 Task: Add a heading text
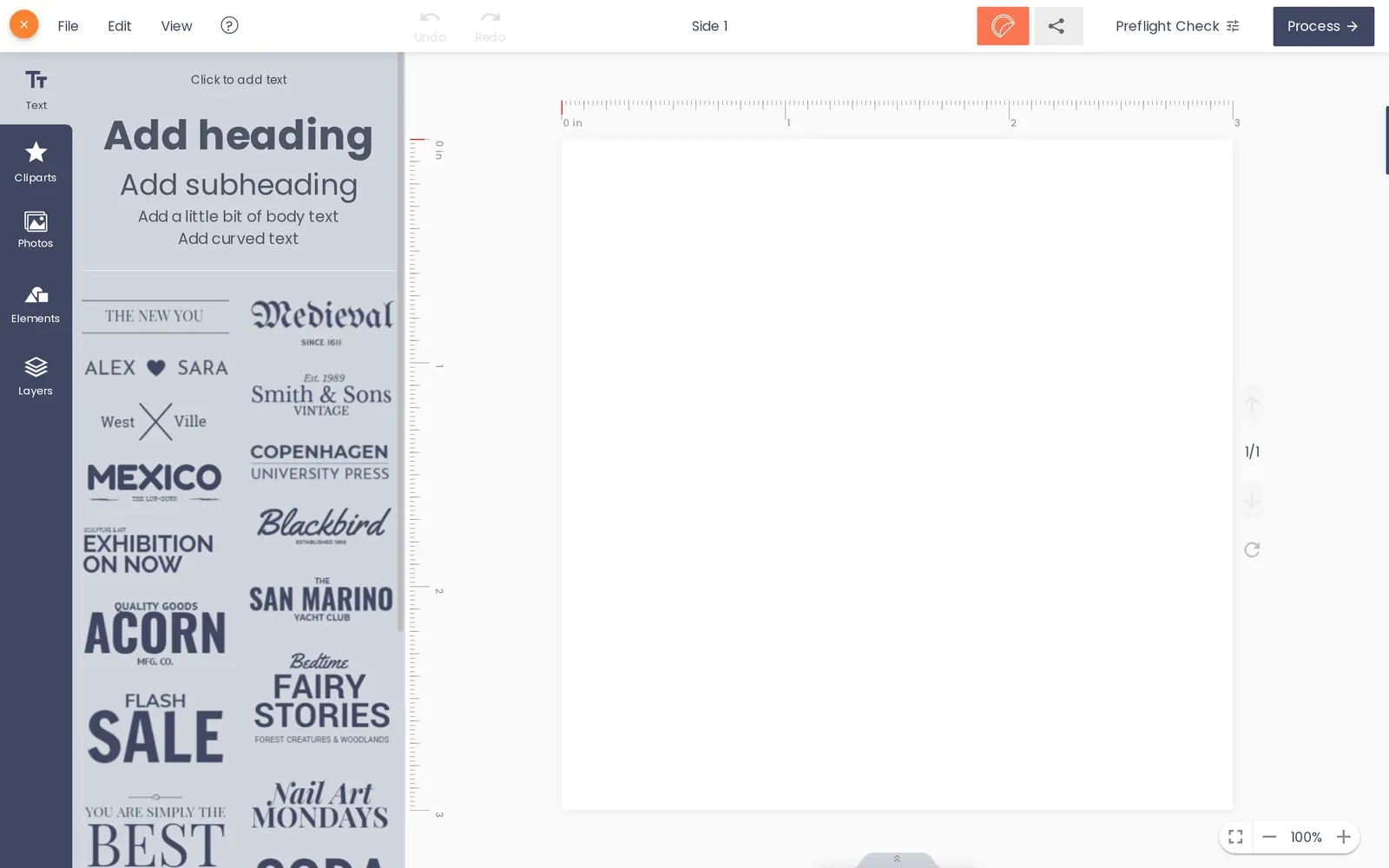[238, 135]
